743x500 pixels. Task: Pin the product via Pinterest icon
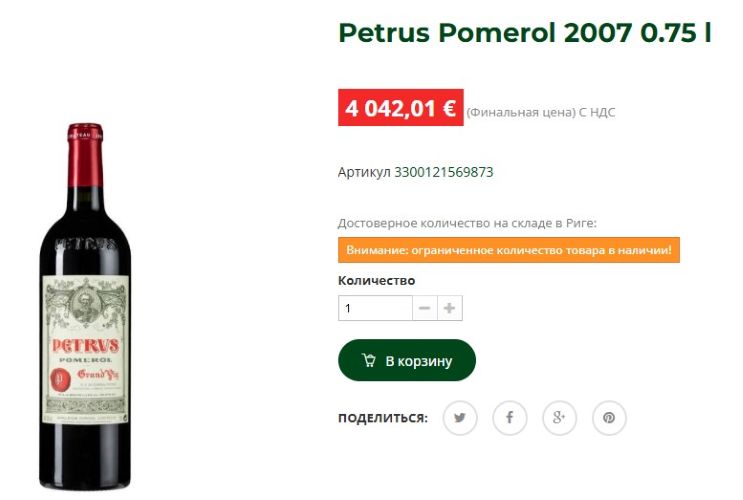coord(609,418)
